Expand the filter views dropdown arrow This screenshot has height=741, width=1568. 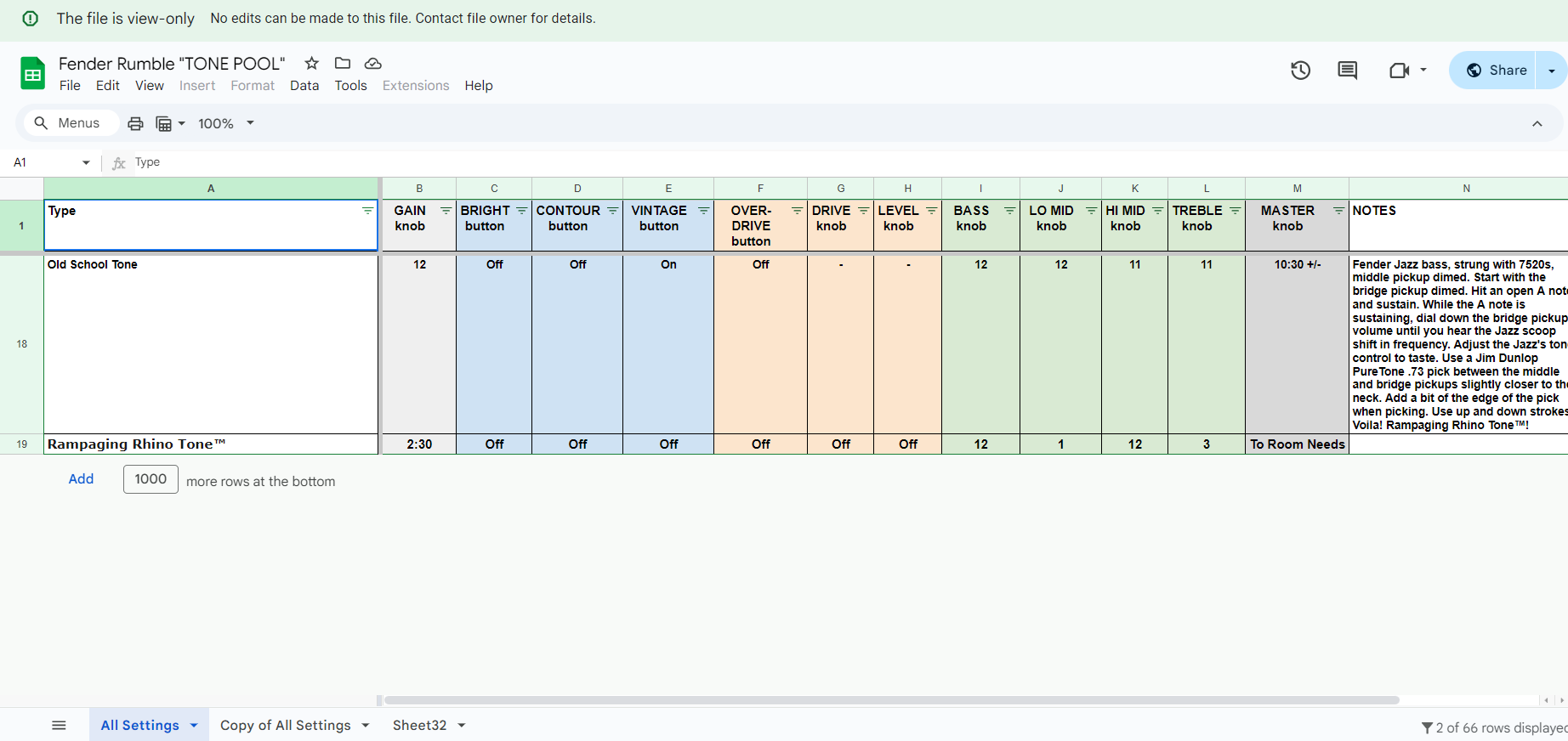tap(181, 123)
